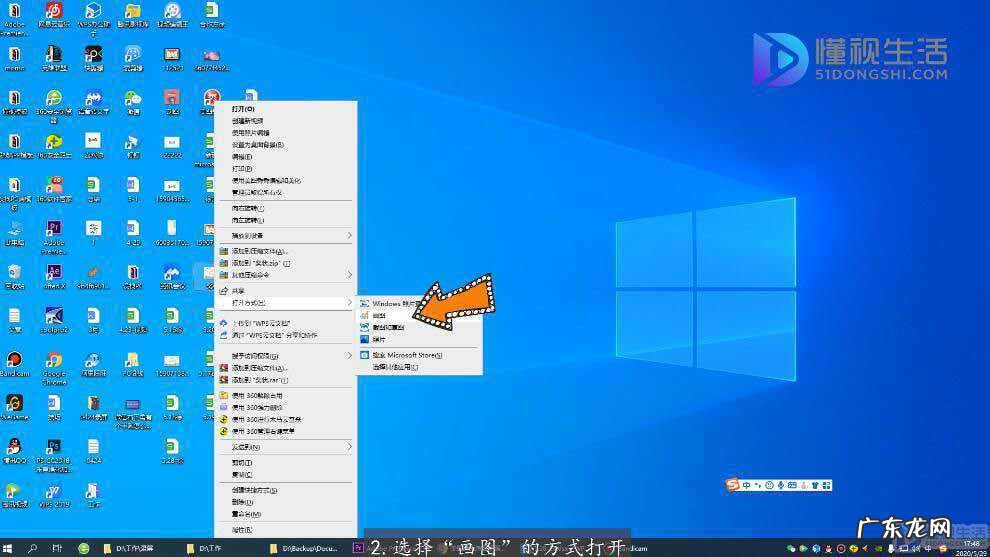Click the Sogou input method S icon
This screenshot has width=990, height=557.
pyautogui.click(x=735, y=485)
